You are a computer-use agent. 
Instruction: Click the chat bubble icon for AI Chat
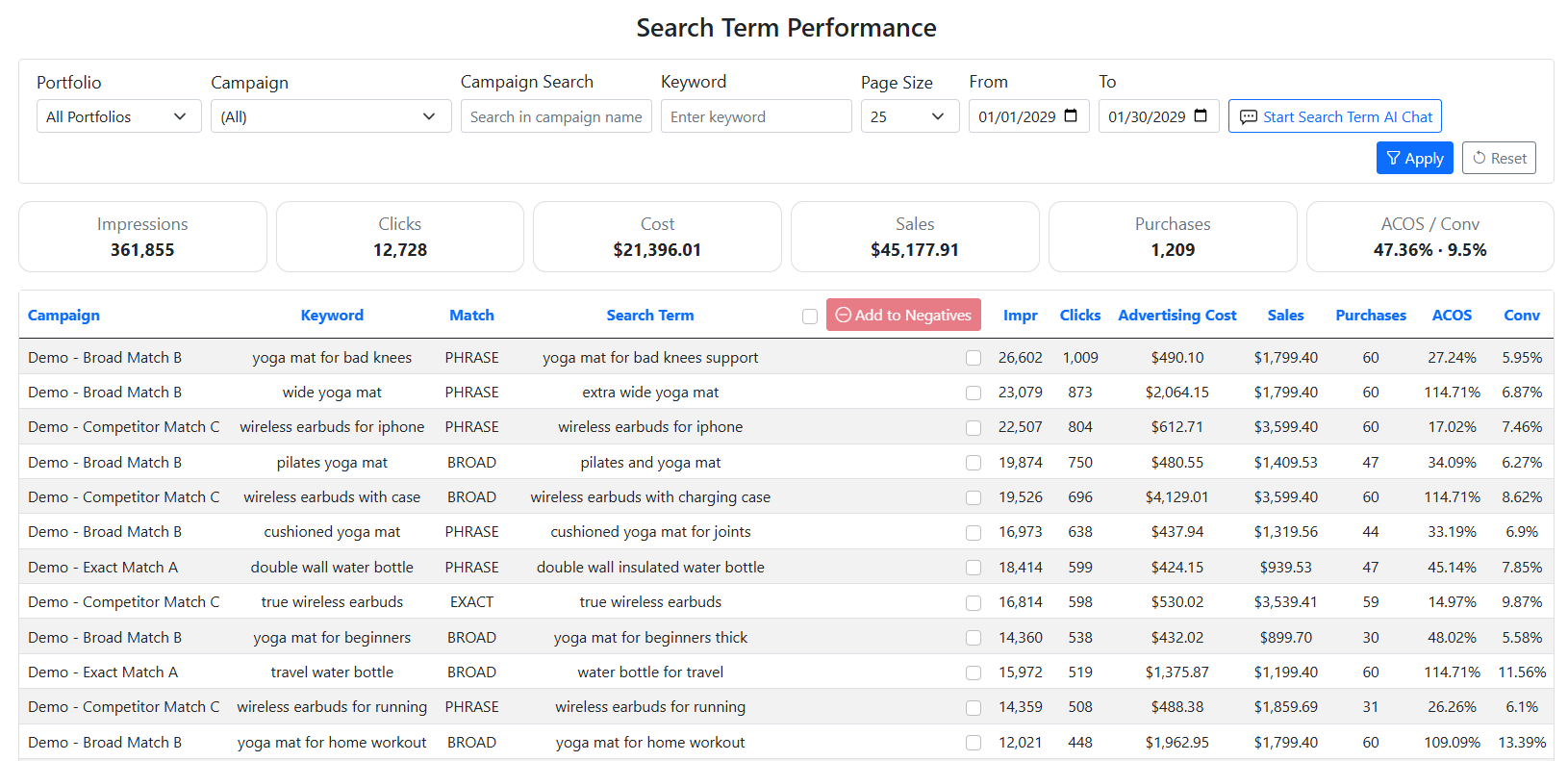point(1248,117)
